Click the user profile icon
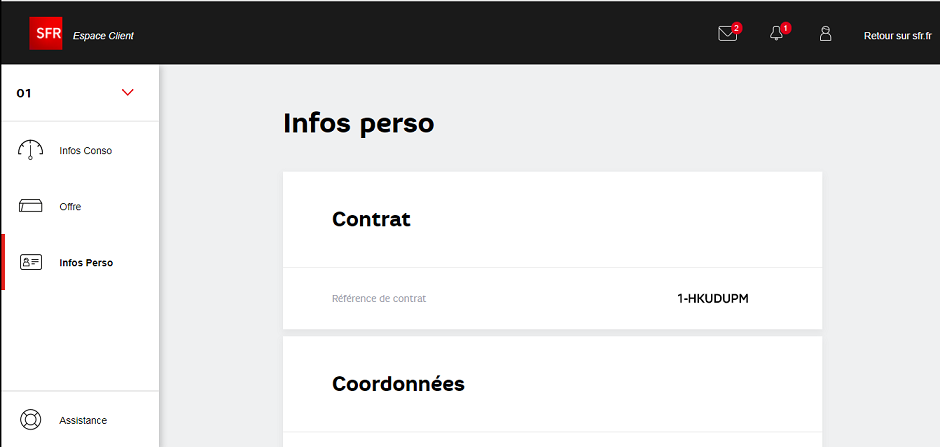 [x=825, y=34]
